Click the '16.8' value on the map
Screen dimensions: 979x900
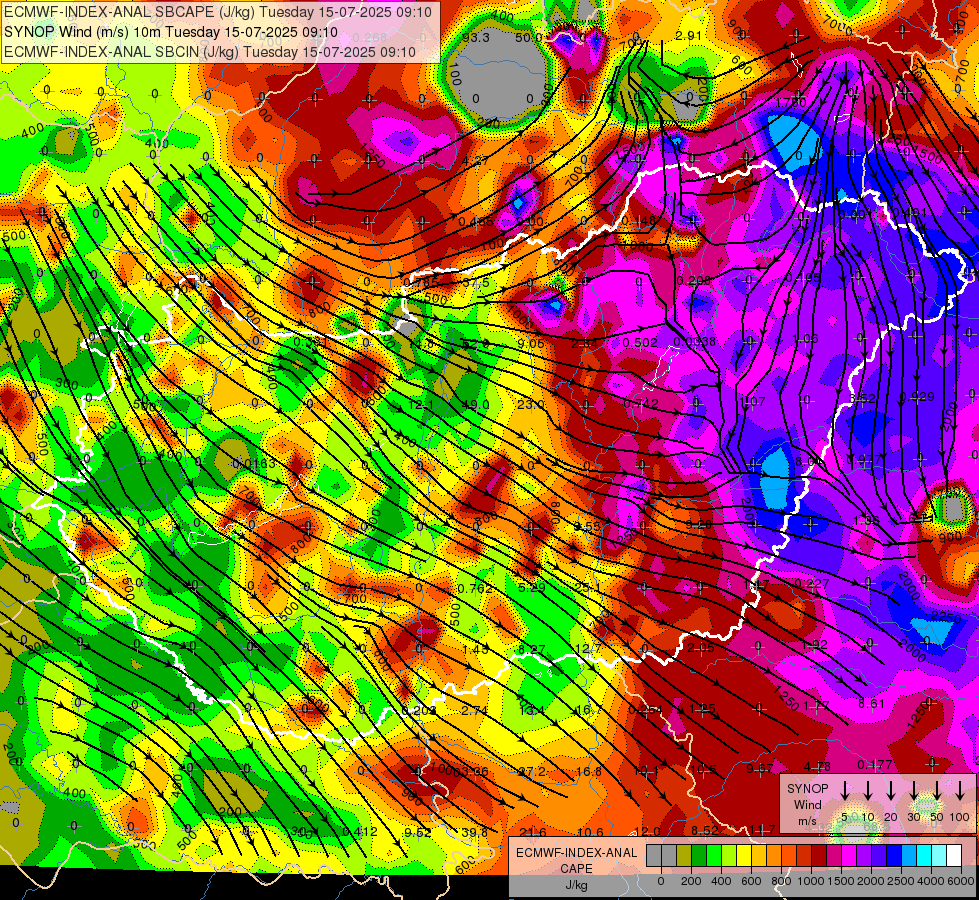[588, 771]
